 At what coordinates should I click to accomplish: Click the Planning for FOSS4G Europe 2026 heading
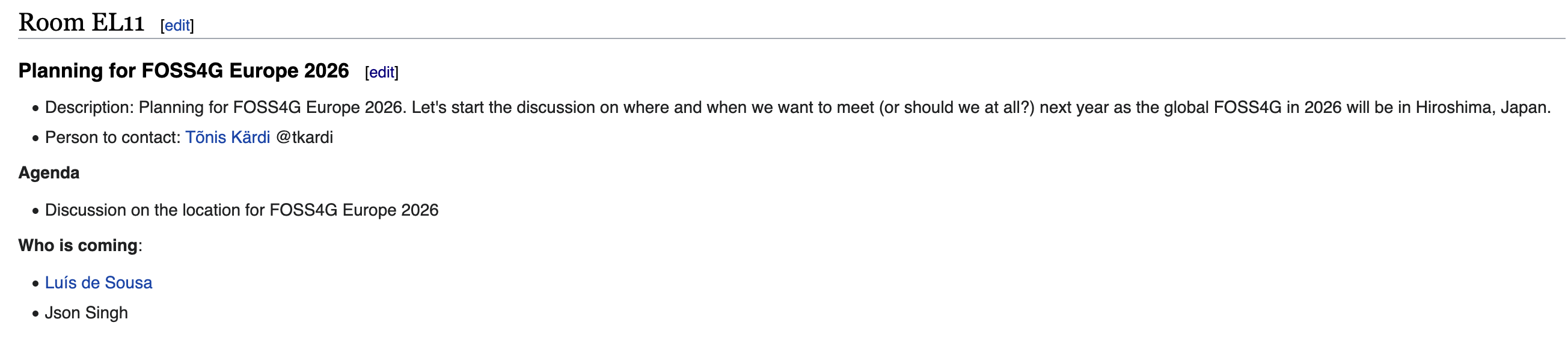tap(184, 70)
